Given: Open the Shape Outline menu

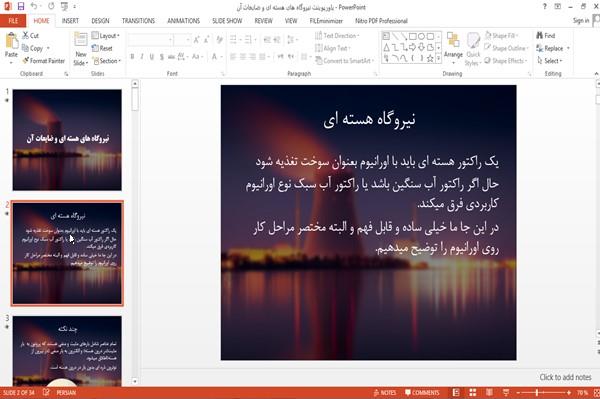Looking at the screenshot, I should click(x=506, y=48).
